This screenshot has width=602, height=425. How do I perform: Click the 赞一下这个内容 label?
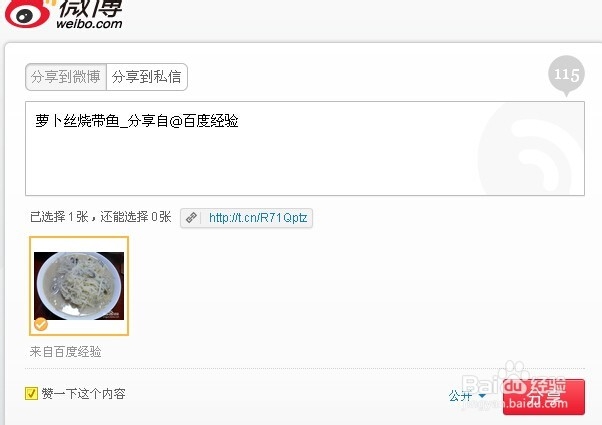coord(83,394)
